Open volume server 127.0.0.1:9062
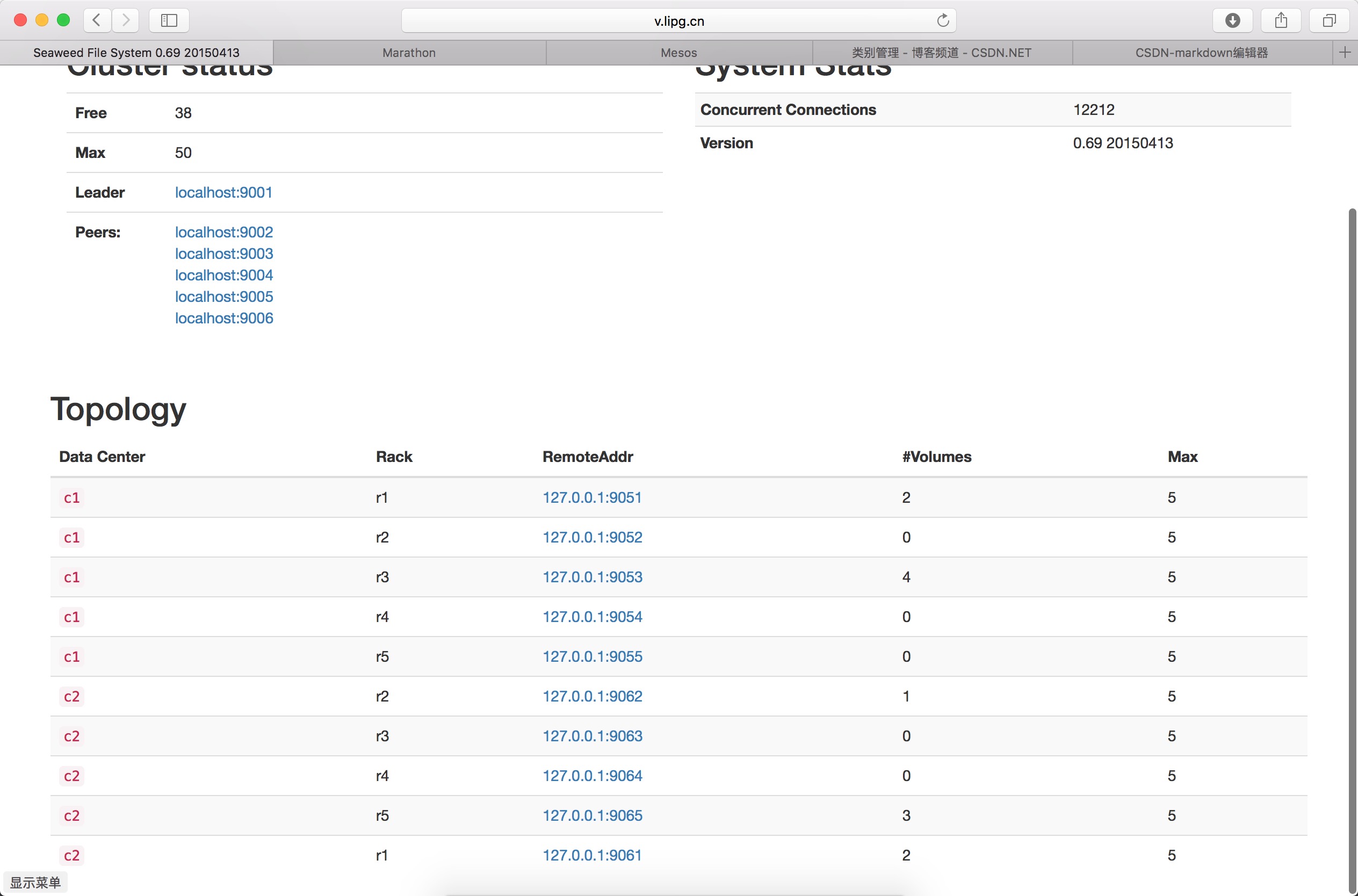The image size is (1358, 896). [x=593, y=697]
